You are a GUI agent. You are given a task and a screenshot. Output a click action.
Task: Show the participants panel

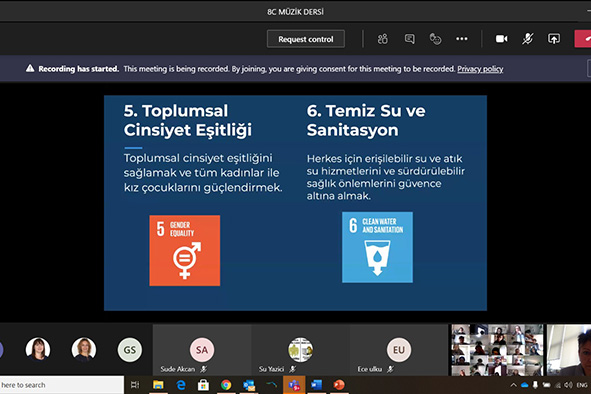click(x=383, y=39)
